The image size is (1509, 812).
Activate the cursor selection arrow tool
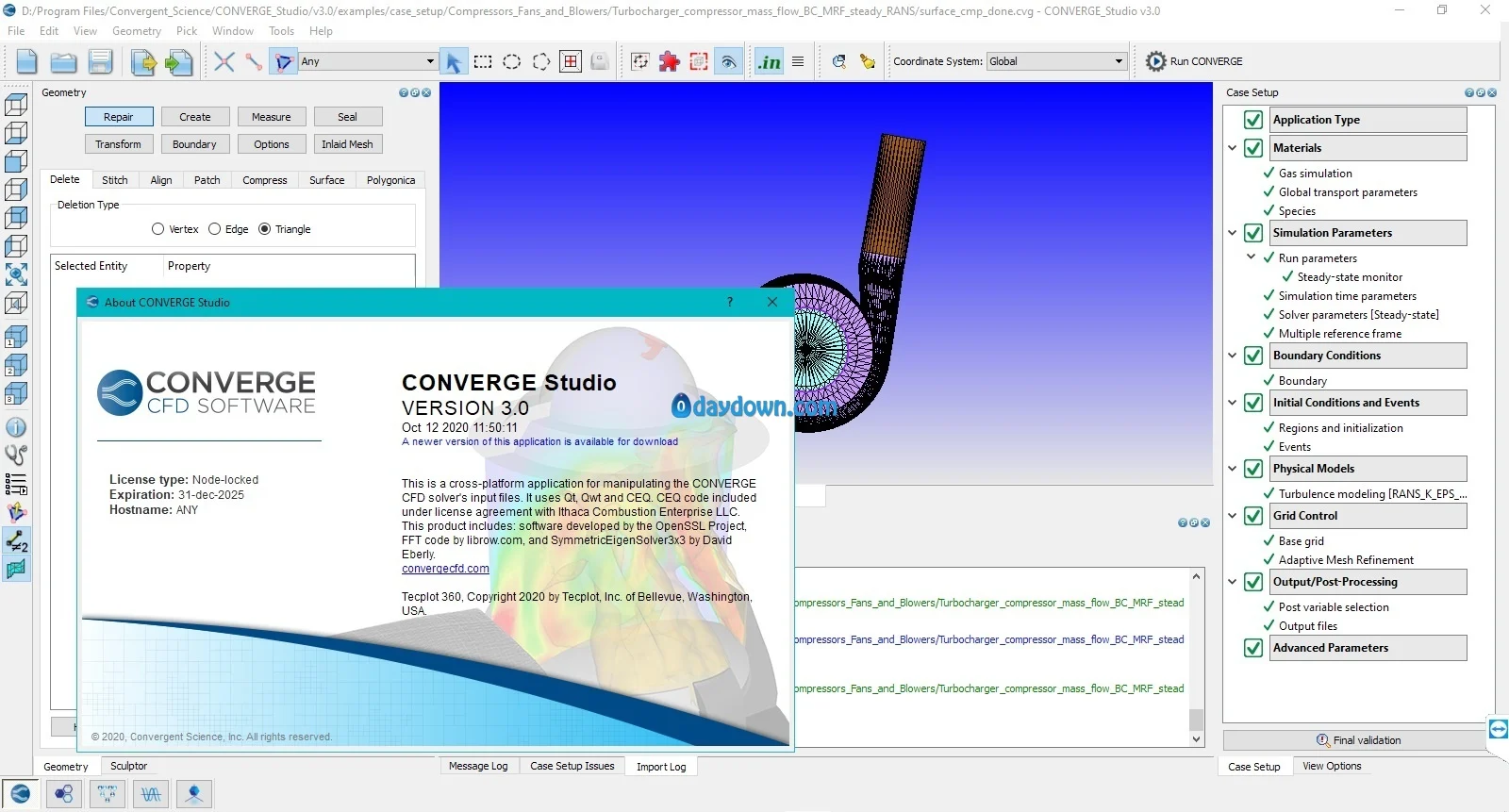454,62
